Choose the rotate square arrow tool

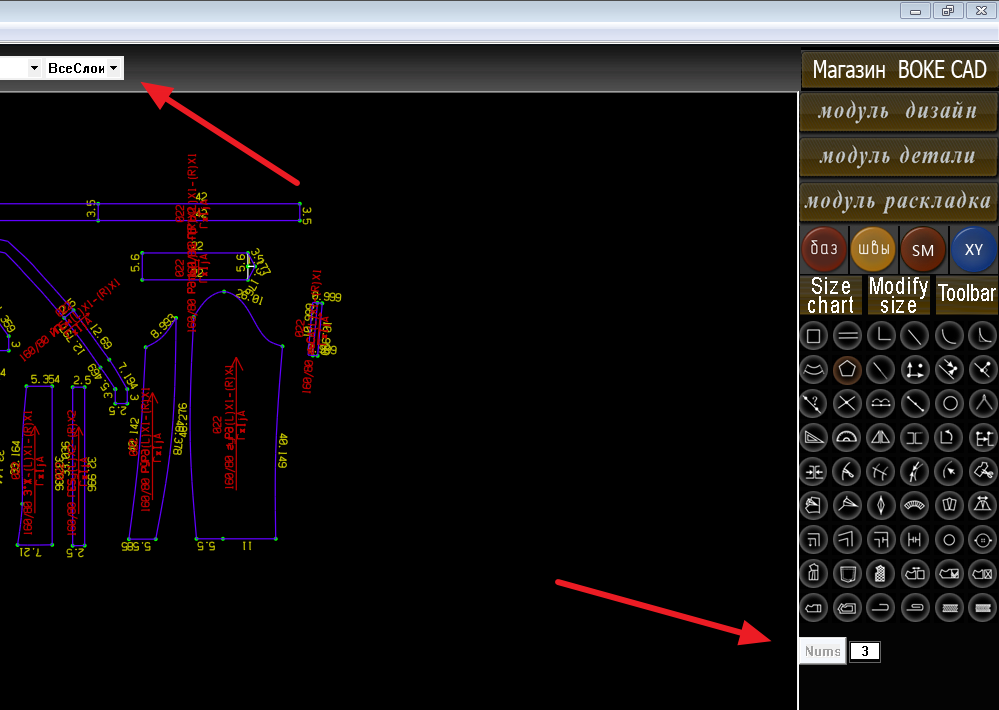click(x=949, y=438)
